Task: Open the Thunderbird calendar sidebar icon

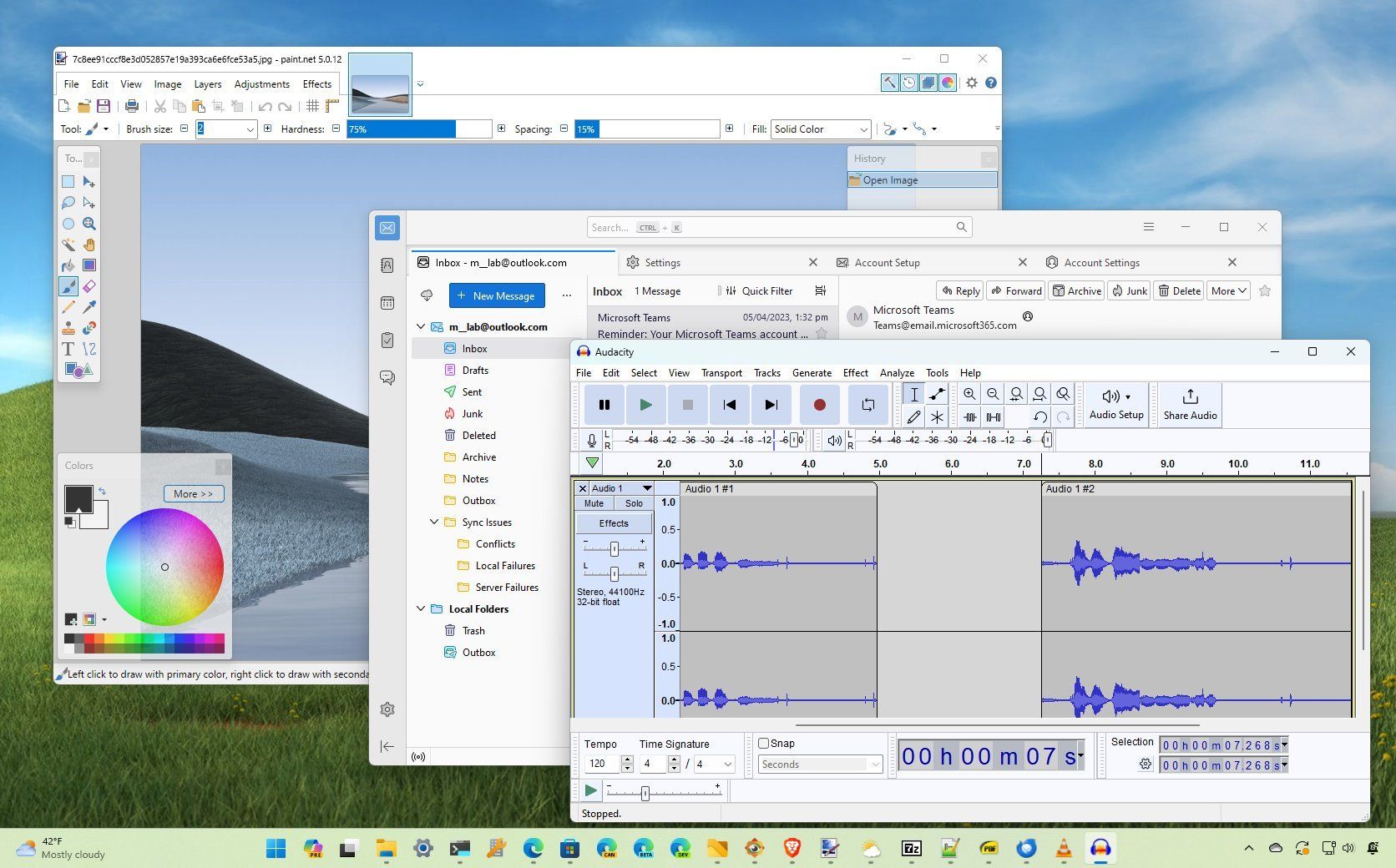Action: coord(387,303)
